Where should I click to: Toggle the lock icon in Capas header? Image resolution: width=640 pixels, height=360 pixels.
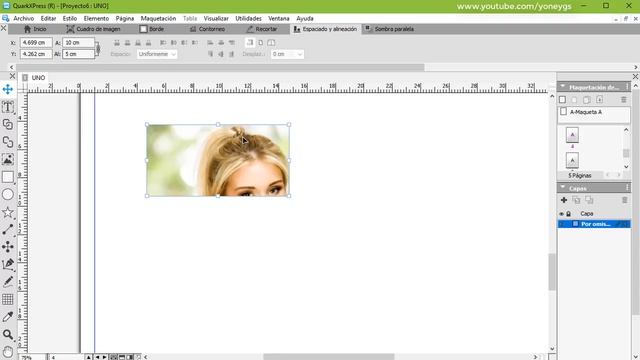pyautogui.click(x=569, y=214)
